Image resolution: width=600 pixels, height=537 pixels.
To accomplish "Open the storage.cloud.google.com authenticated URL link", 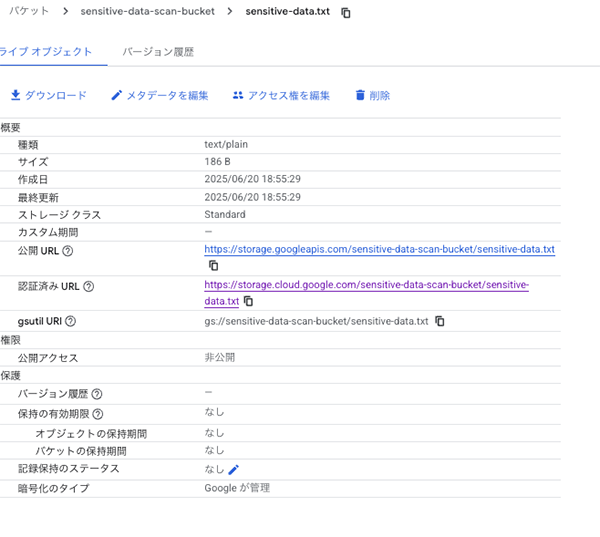I will tap(366, 286).
